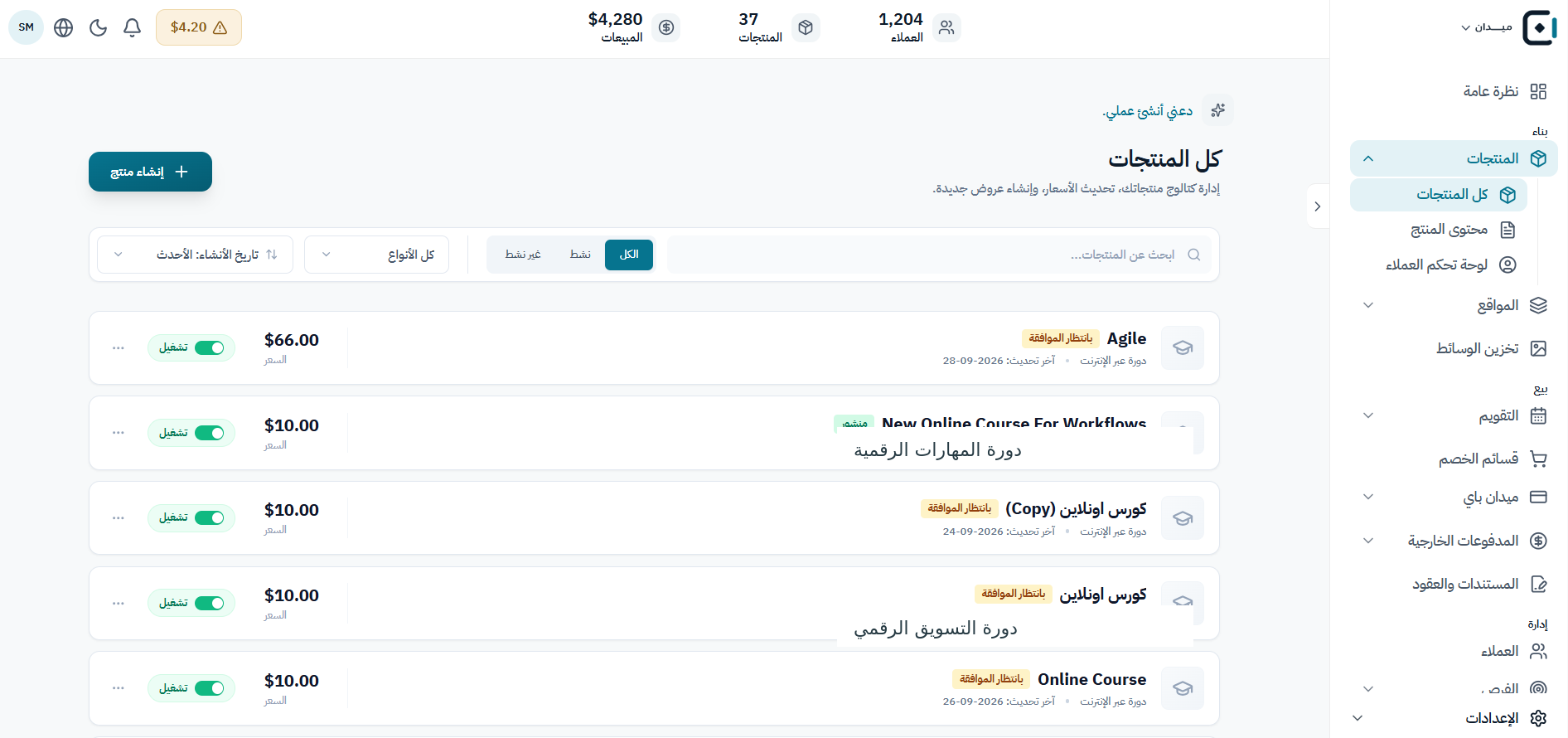Select the غير نشط filter tab
Viewport: 1568px width, 738px height.
coord(523,255)
